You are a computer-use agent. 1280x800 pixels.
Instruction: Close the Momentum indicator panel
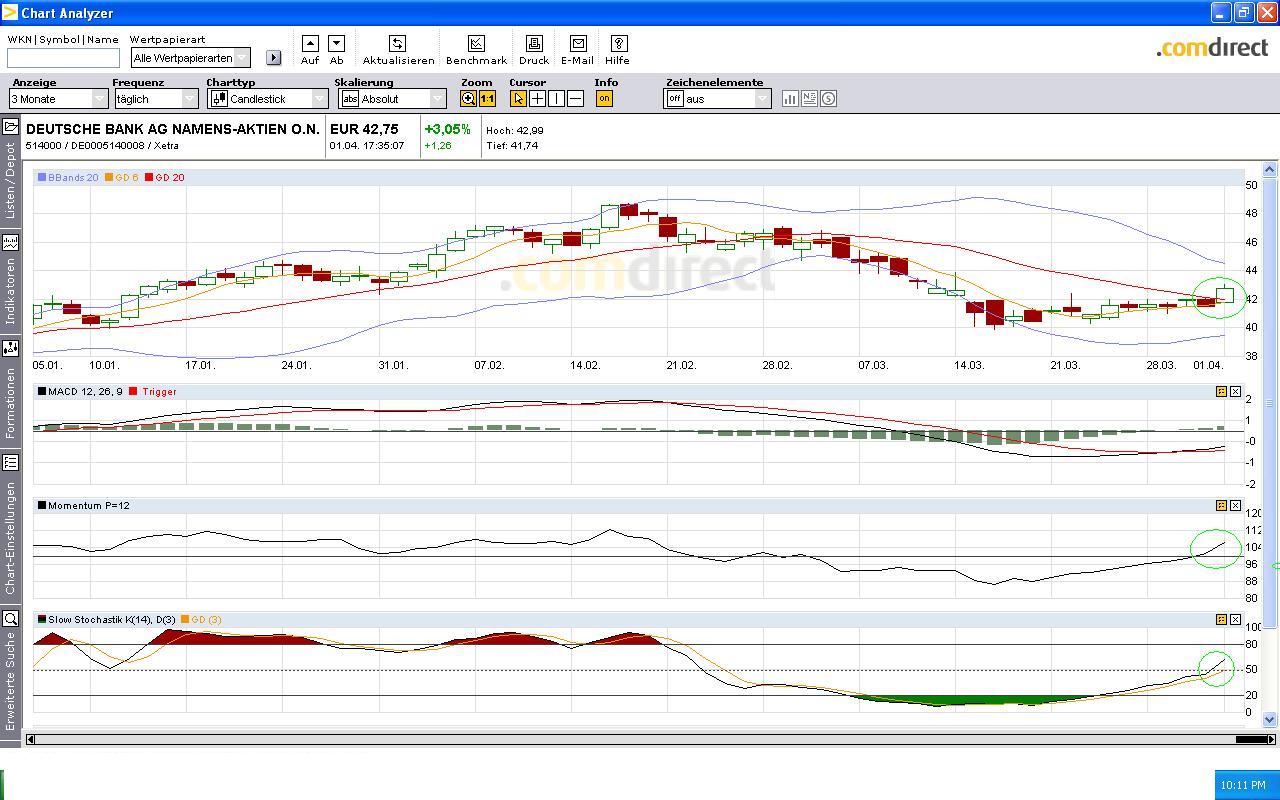[x=1236, y=505]
